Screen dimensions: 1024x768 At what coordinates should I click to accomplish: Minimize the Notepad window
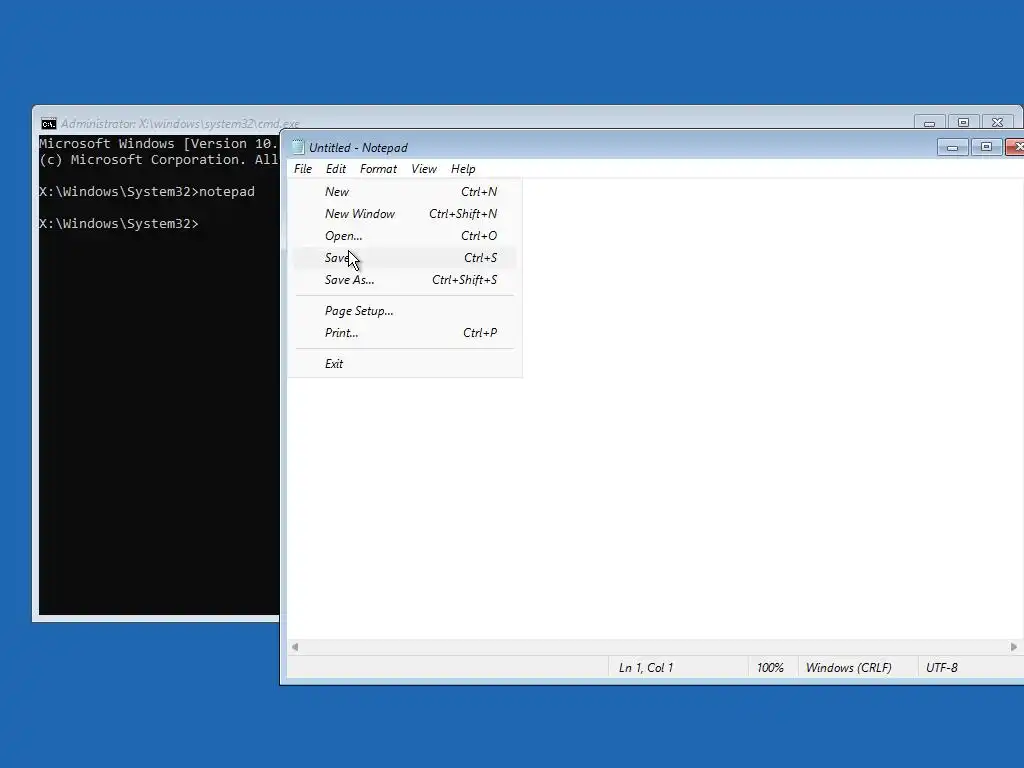coord(952,148)
